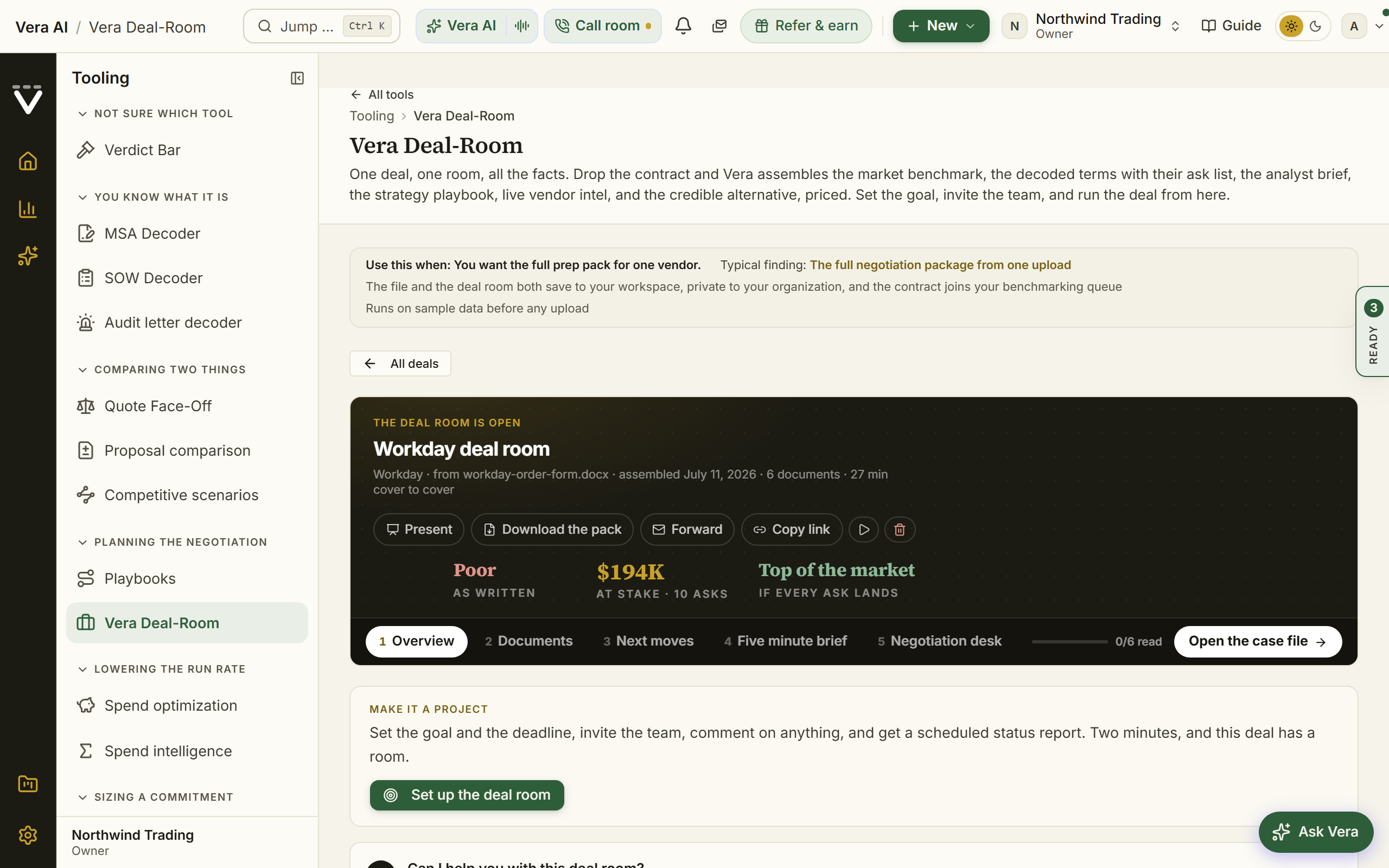
Task: Open the inbox mail icon
Action: point(719,26)
